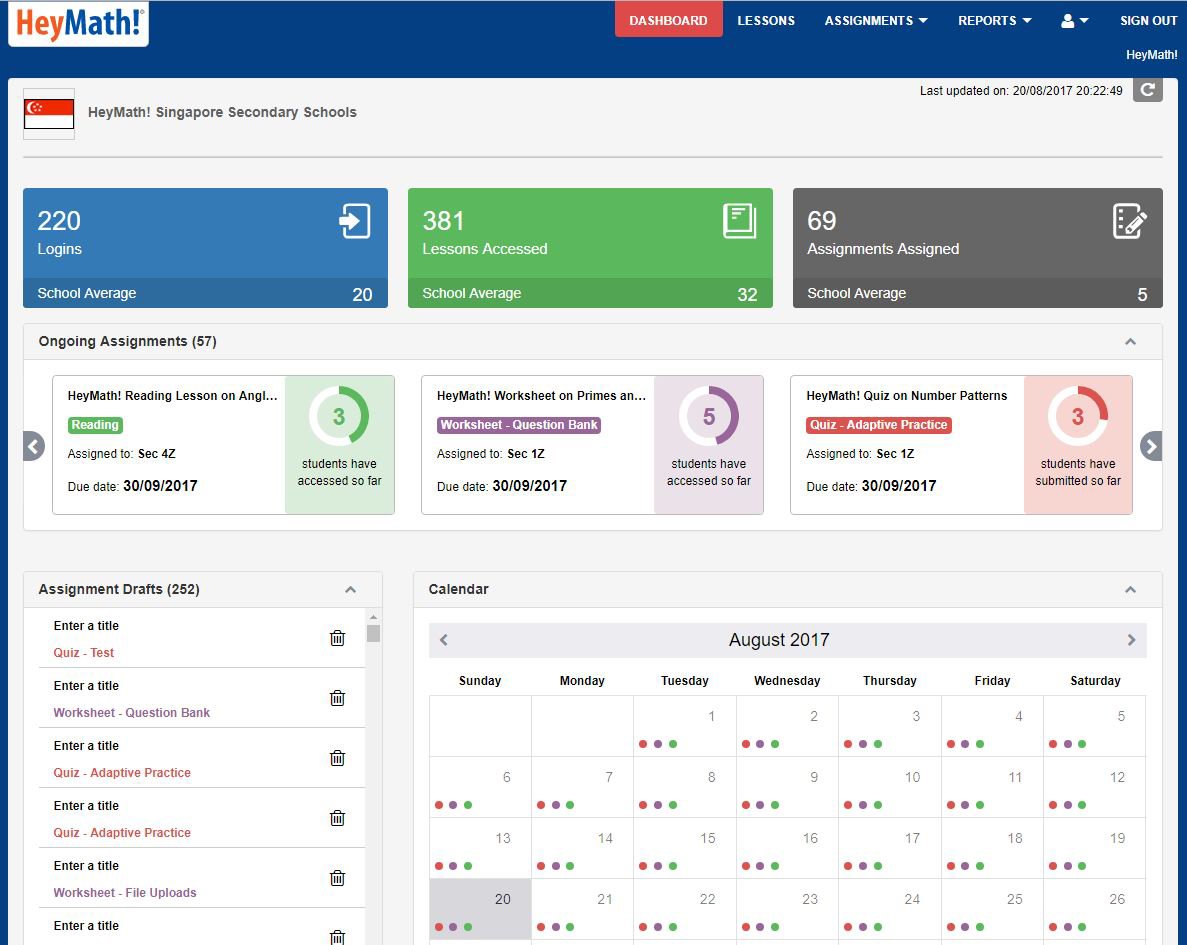Click the HeyMath! username label

pos(1151,55)
